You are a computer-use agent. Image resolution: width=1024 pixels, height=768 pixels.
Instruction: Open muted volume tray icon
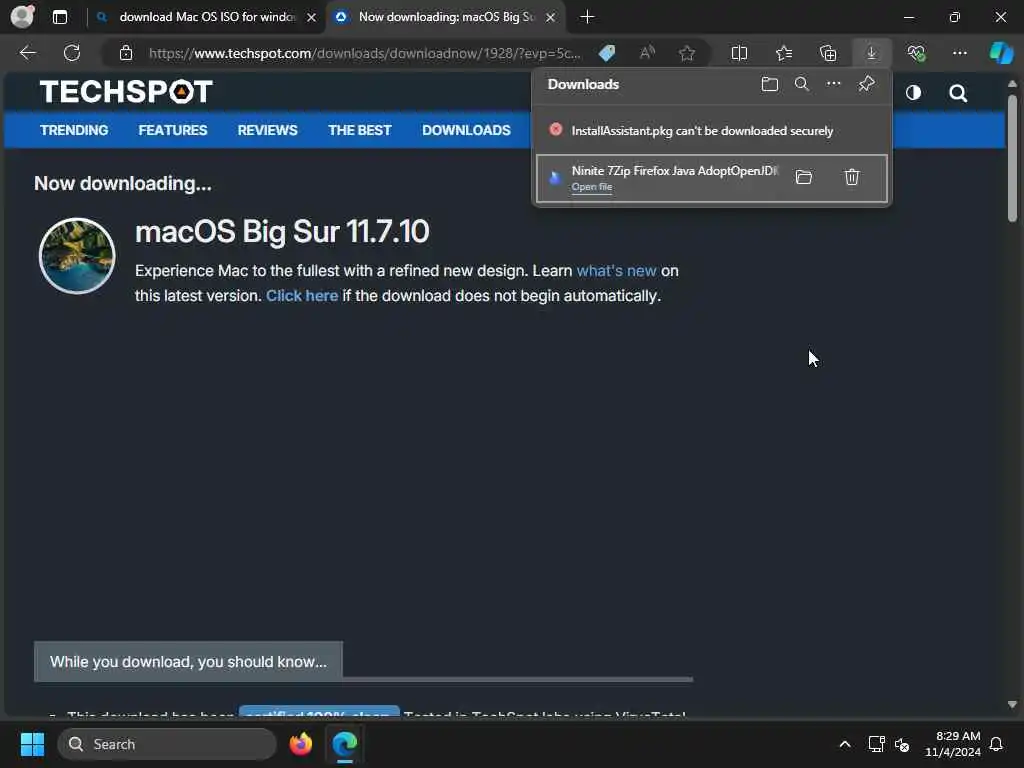(902, 744)
